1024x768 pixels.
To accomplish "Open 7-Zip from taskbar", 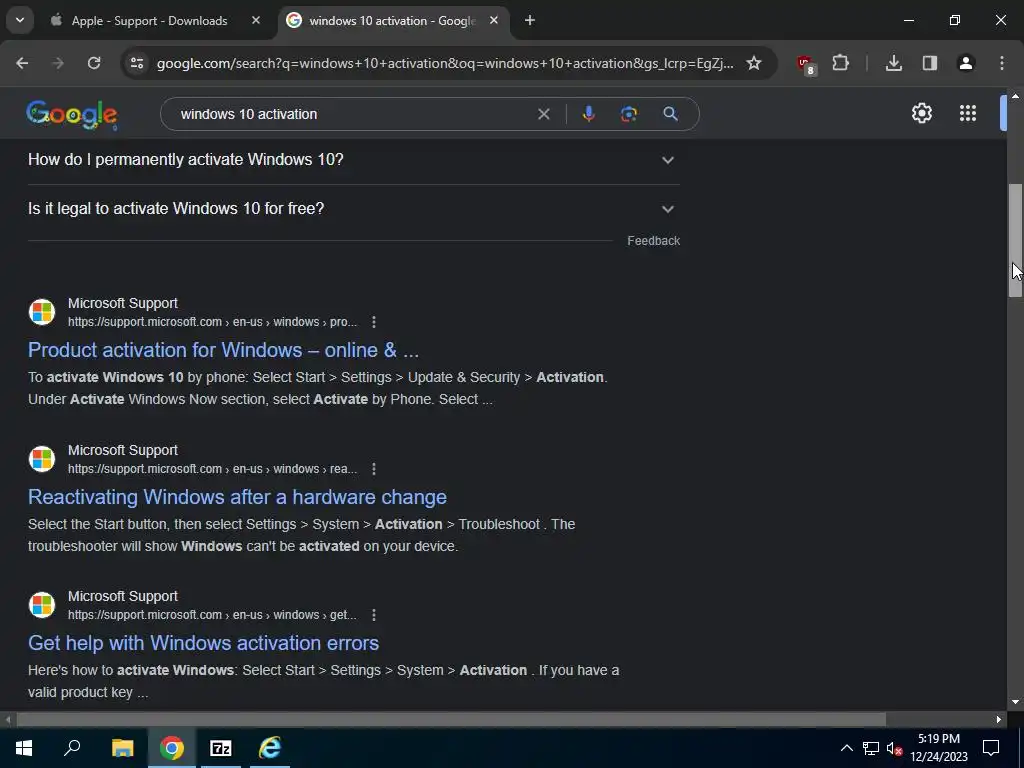I will click(221, 748).
